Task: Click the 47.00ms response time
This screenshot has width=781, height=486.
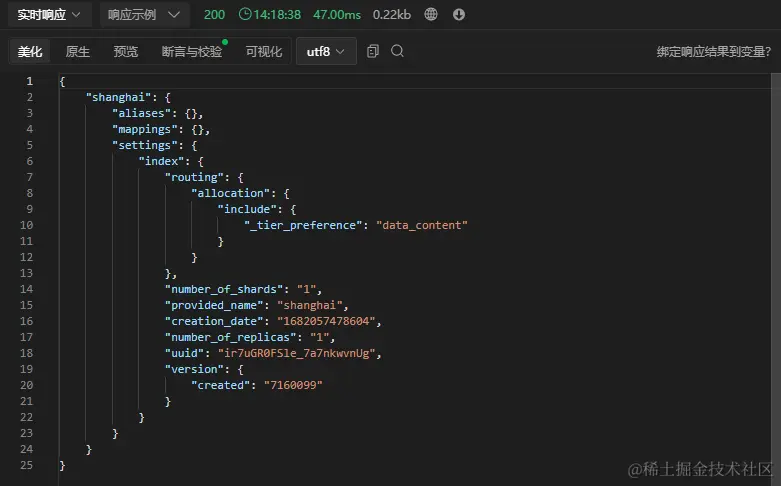Action: tap(337, 14)
